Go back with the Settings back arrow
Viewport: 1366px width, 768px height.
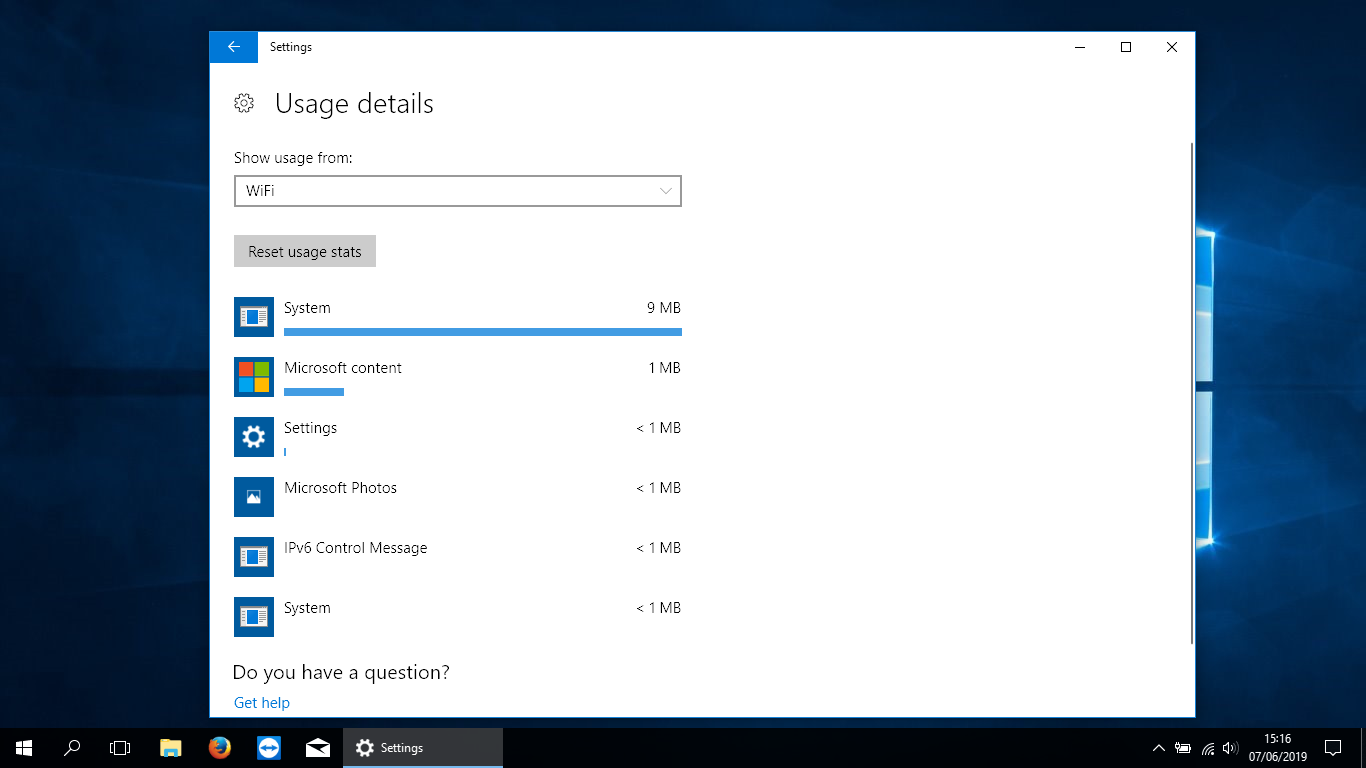pos(233,47)
